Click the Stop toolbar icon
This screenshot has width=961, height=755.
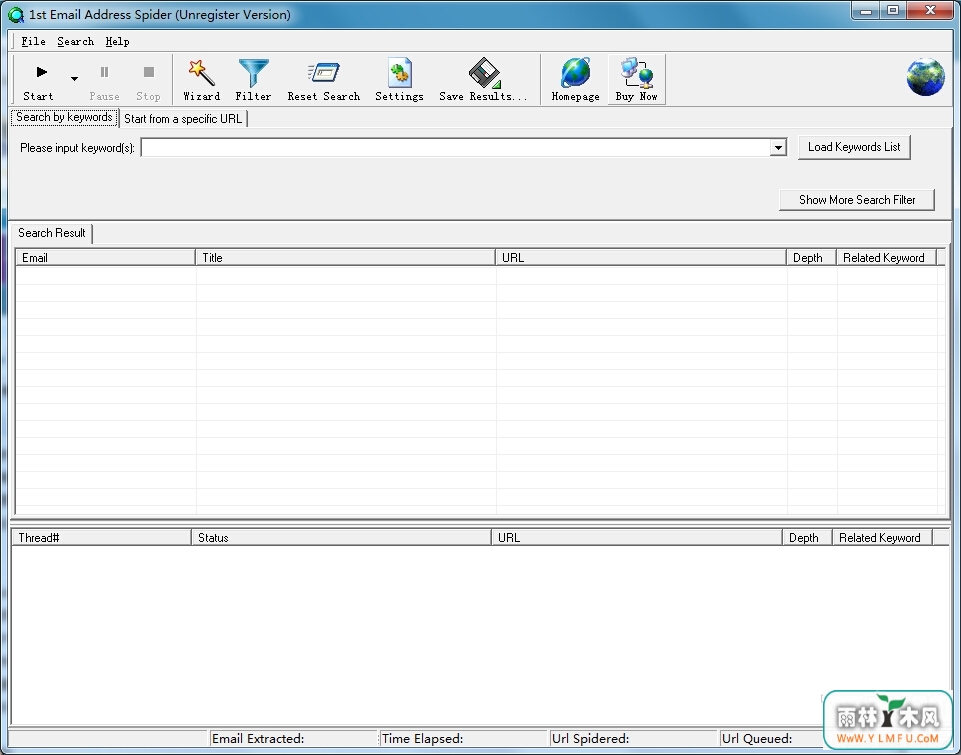coord(148,72)
